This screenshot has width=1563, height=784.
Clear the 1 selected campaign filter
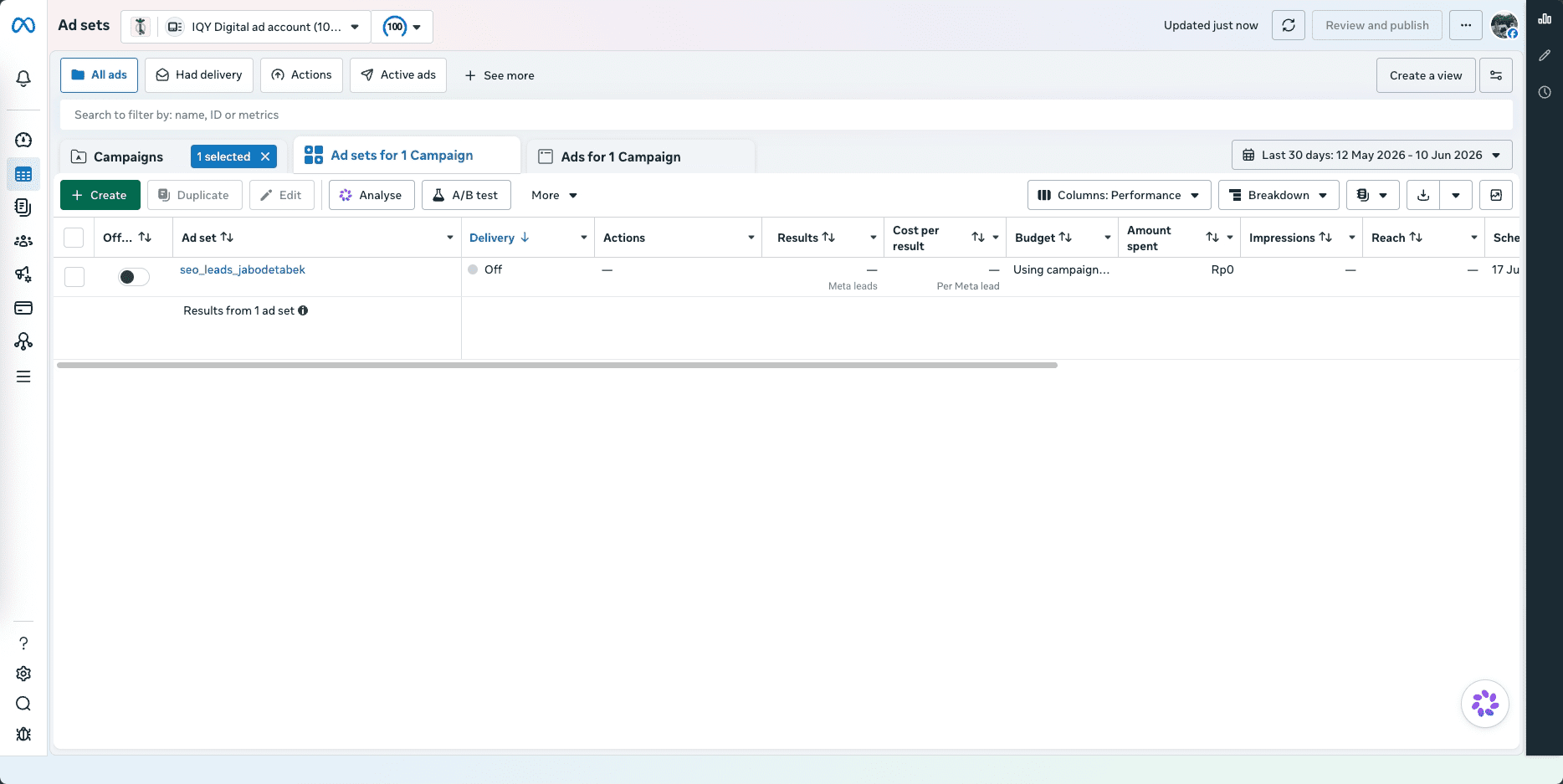pyautogui.click(x=265, y=156)
